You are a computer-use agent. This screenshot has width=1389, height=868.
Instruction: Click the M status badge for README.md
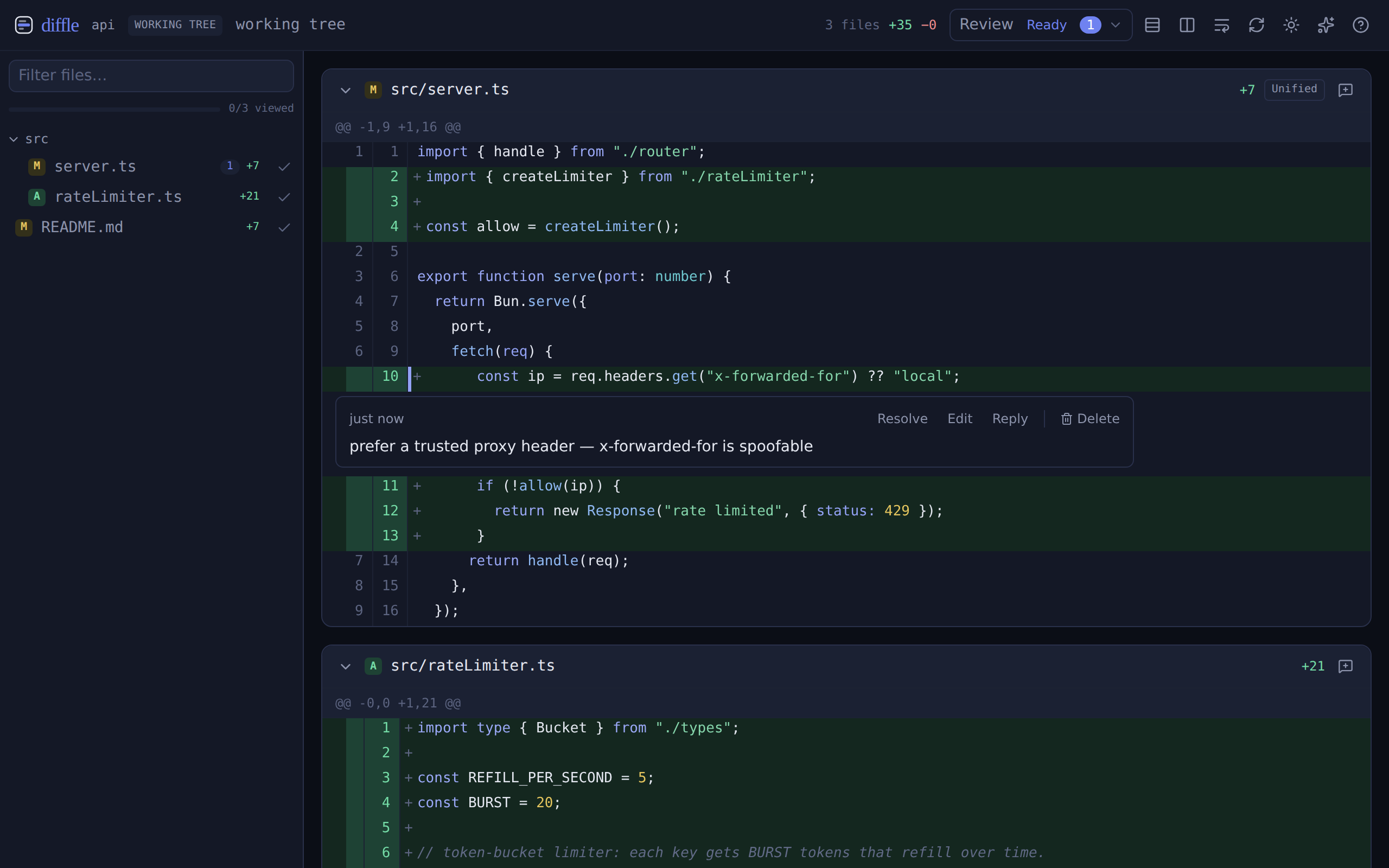coord(23,227)
